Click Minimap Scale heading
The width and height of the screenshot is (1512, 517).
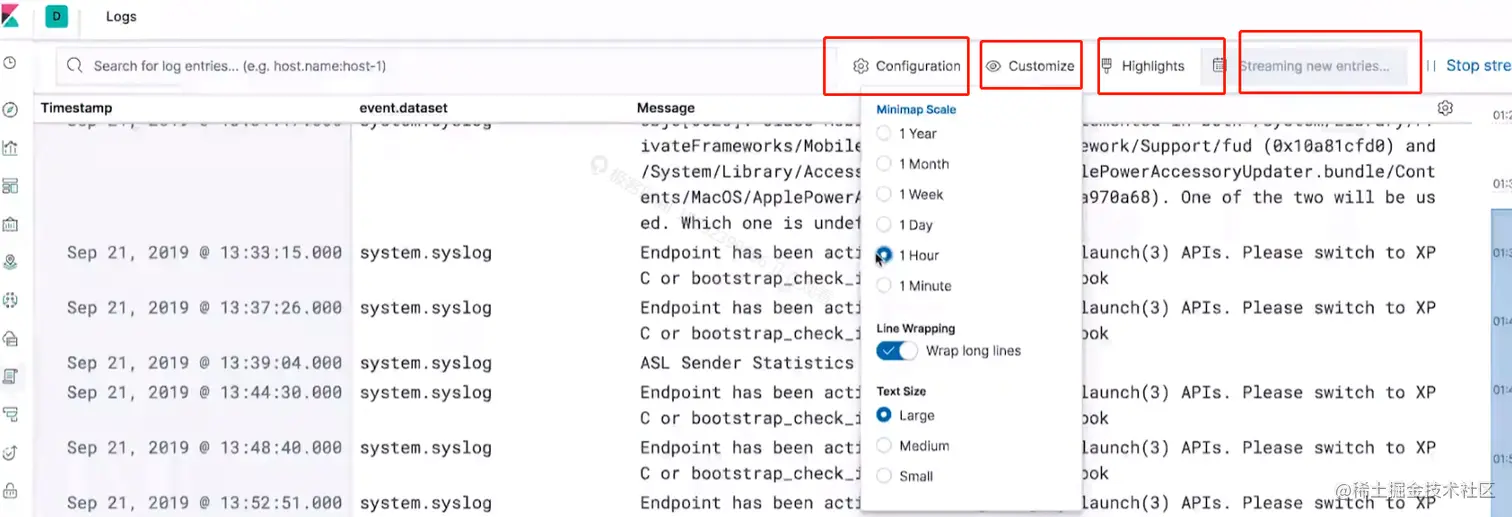tap(916, 110)
